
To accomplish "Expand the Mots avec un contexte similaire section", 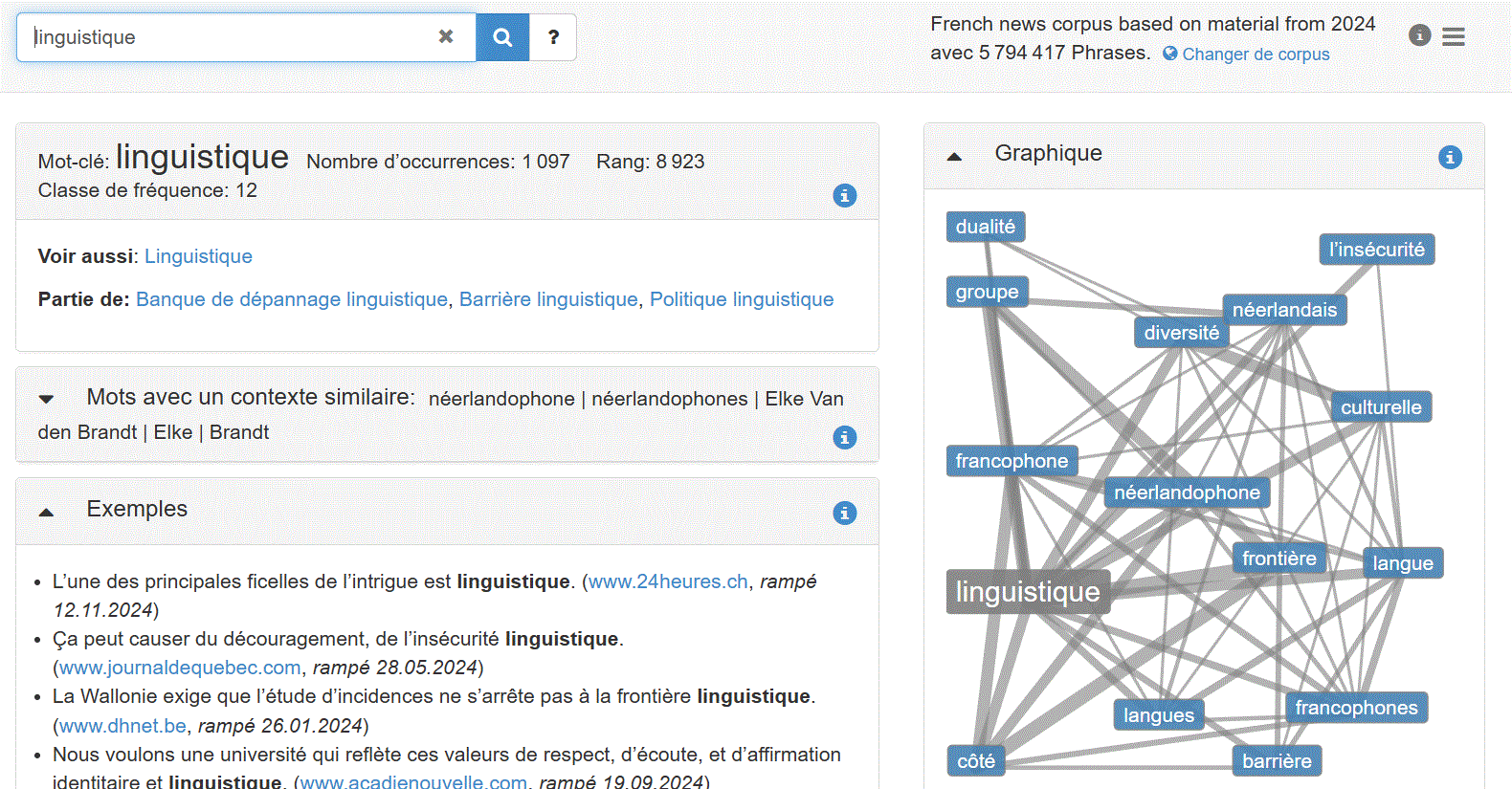I will [x=46, y=399].
